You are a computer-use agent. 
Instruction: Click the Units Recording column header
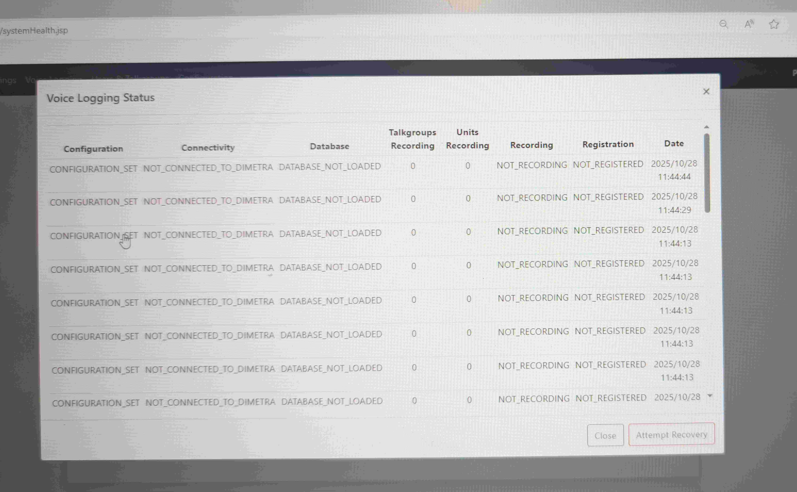467,139
